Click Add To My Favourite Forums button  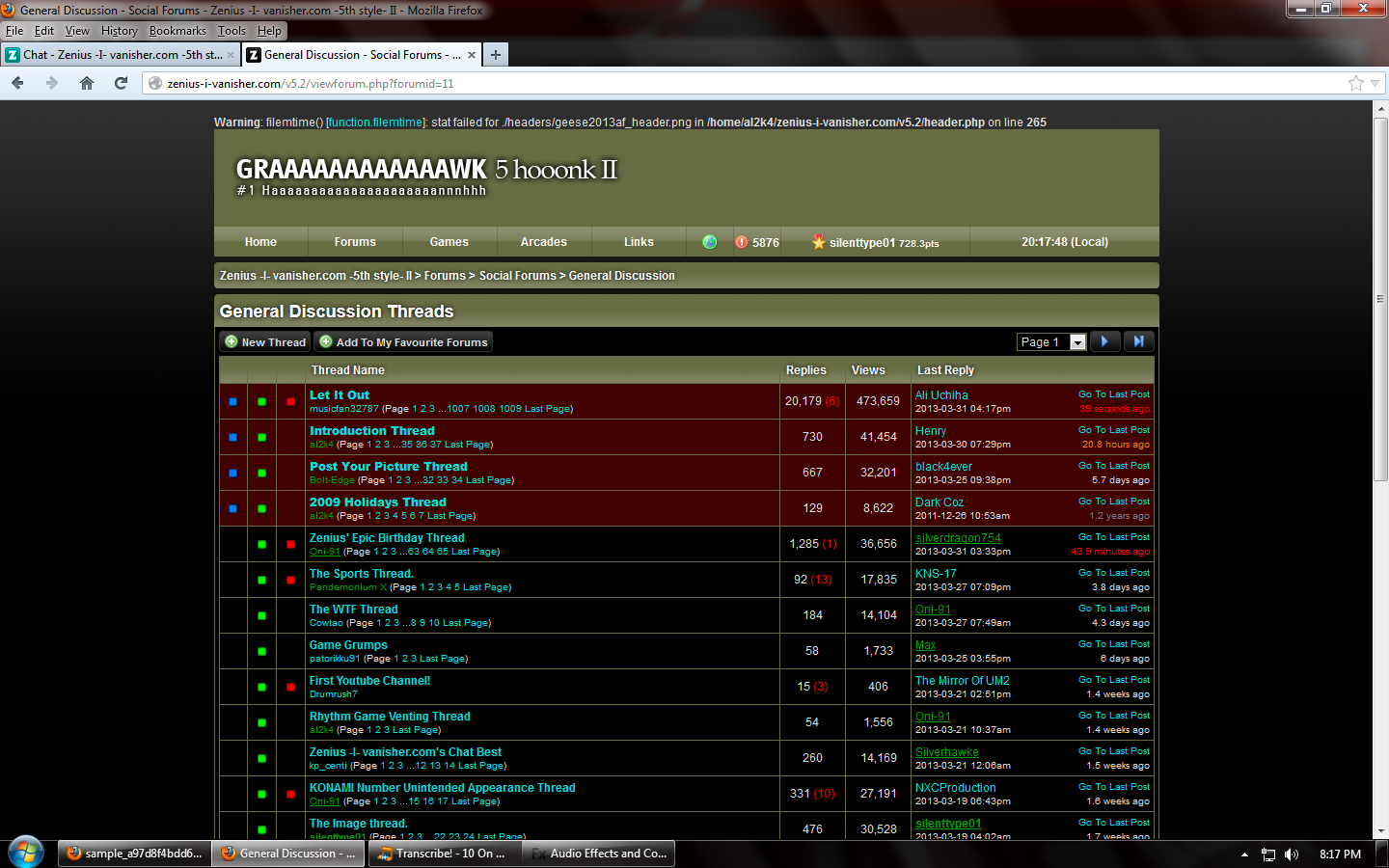(403, 341)
